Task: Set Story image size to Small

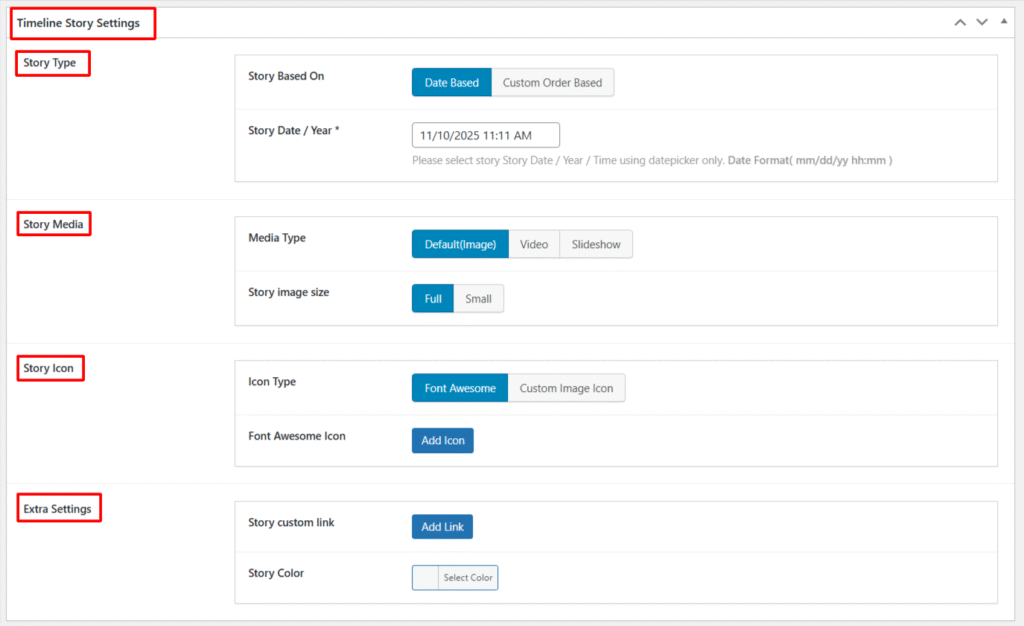Action: pyautogui.click(x=478, y=298)
